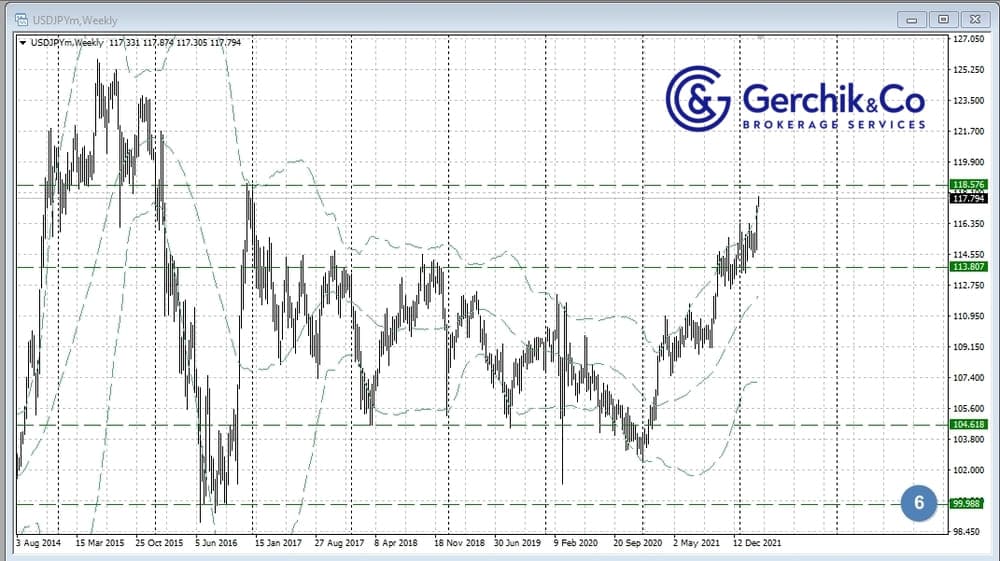Click the 99.988 green price level tag
This screenshot has height=561, width=1000.
click(969, 503)
